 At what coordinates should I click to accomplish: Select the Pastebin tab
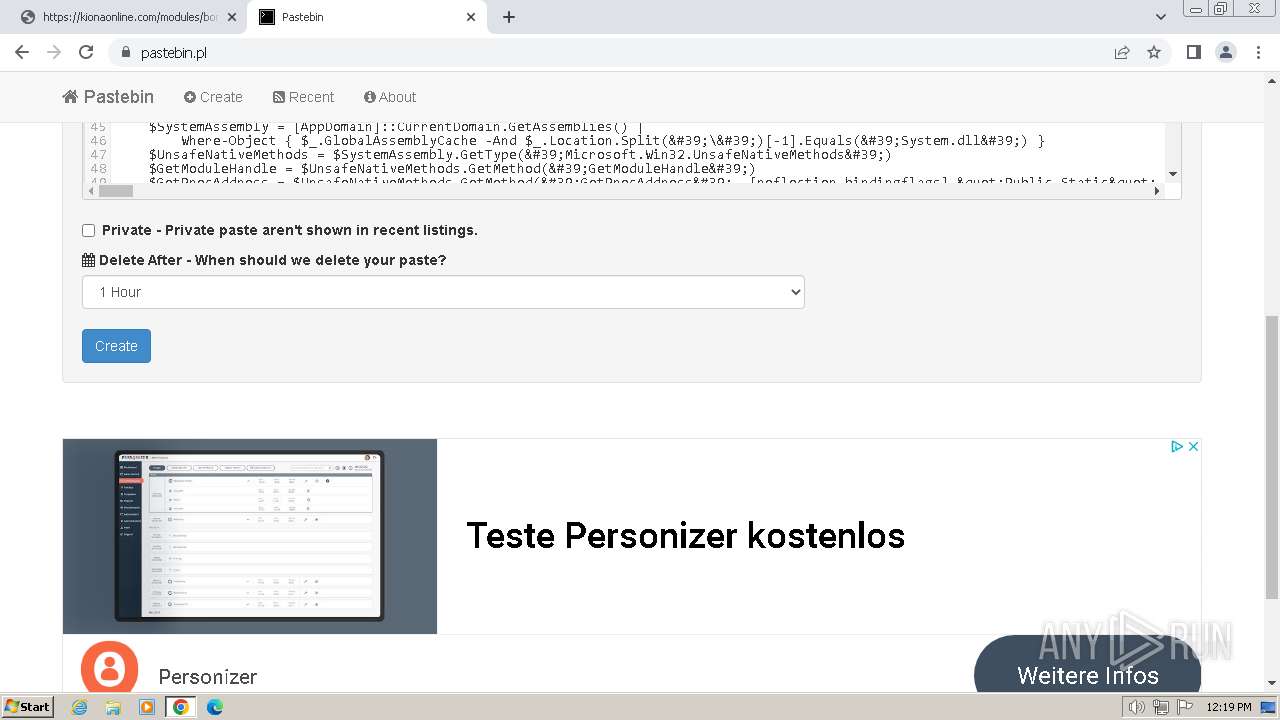[x=365, y=17]
